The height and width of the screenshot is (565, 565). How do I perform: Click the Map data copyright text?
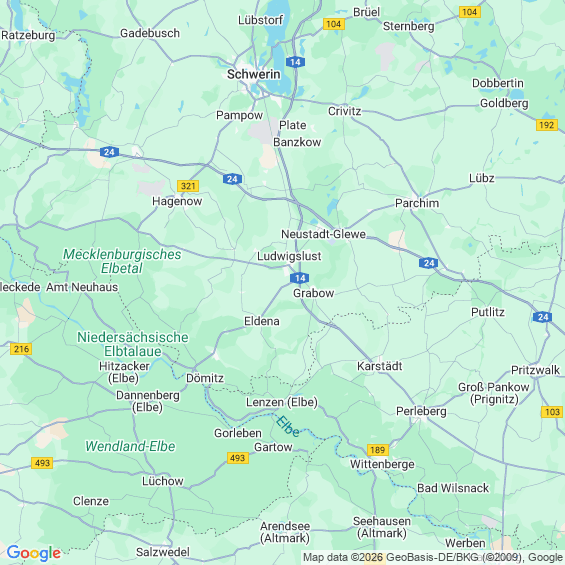pyautogui.click(x=433, y=557)
